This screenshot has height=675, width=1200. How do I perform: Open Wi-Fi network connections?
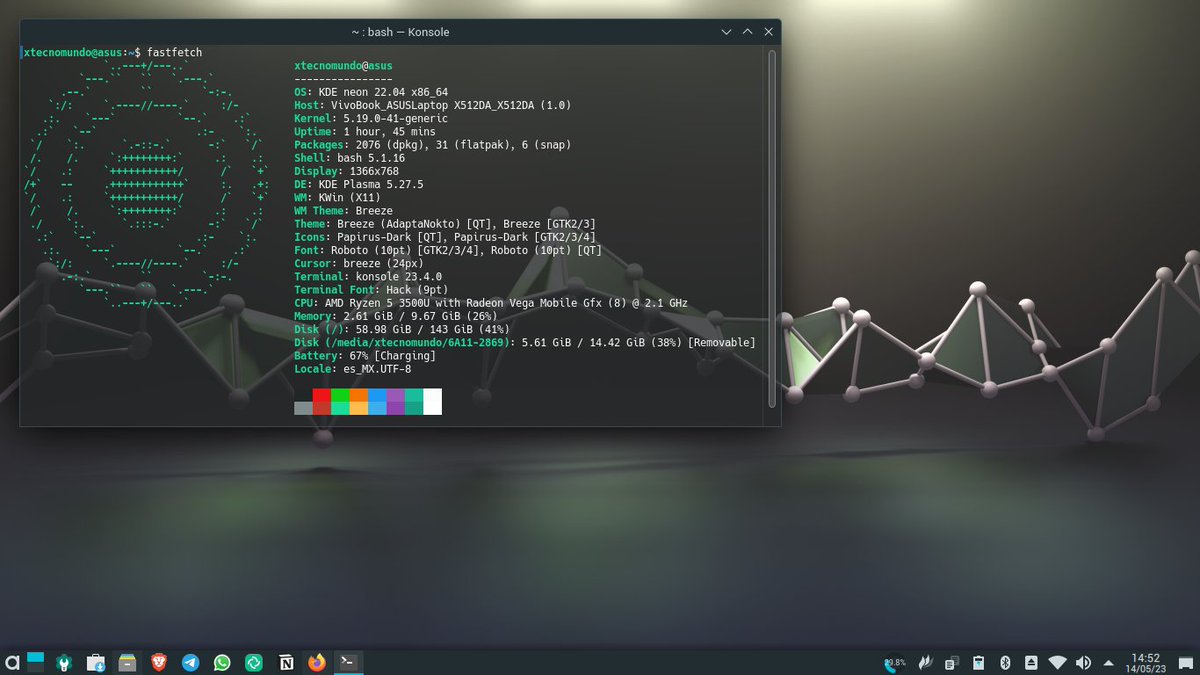[1057, 662]
